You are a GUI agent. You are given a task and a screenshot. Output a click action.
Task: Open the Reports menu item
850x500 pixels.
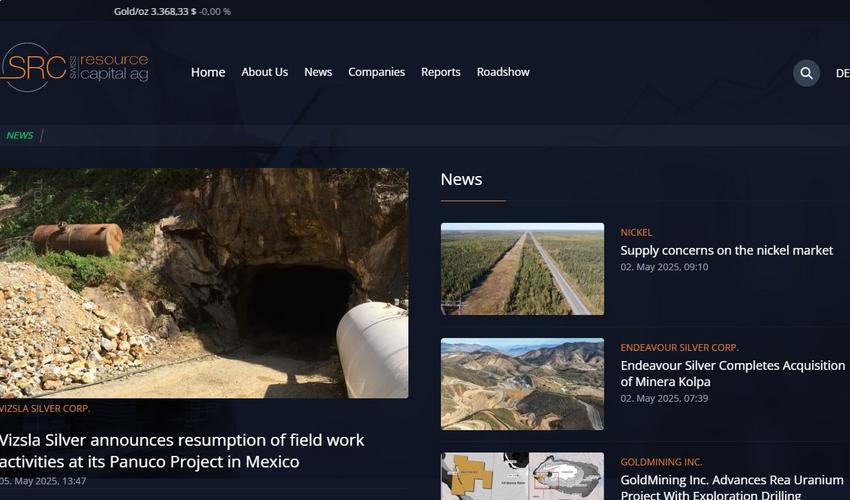[441, 72]
